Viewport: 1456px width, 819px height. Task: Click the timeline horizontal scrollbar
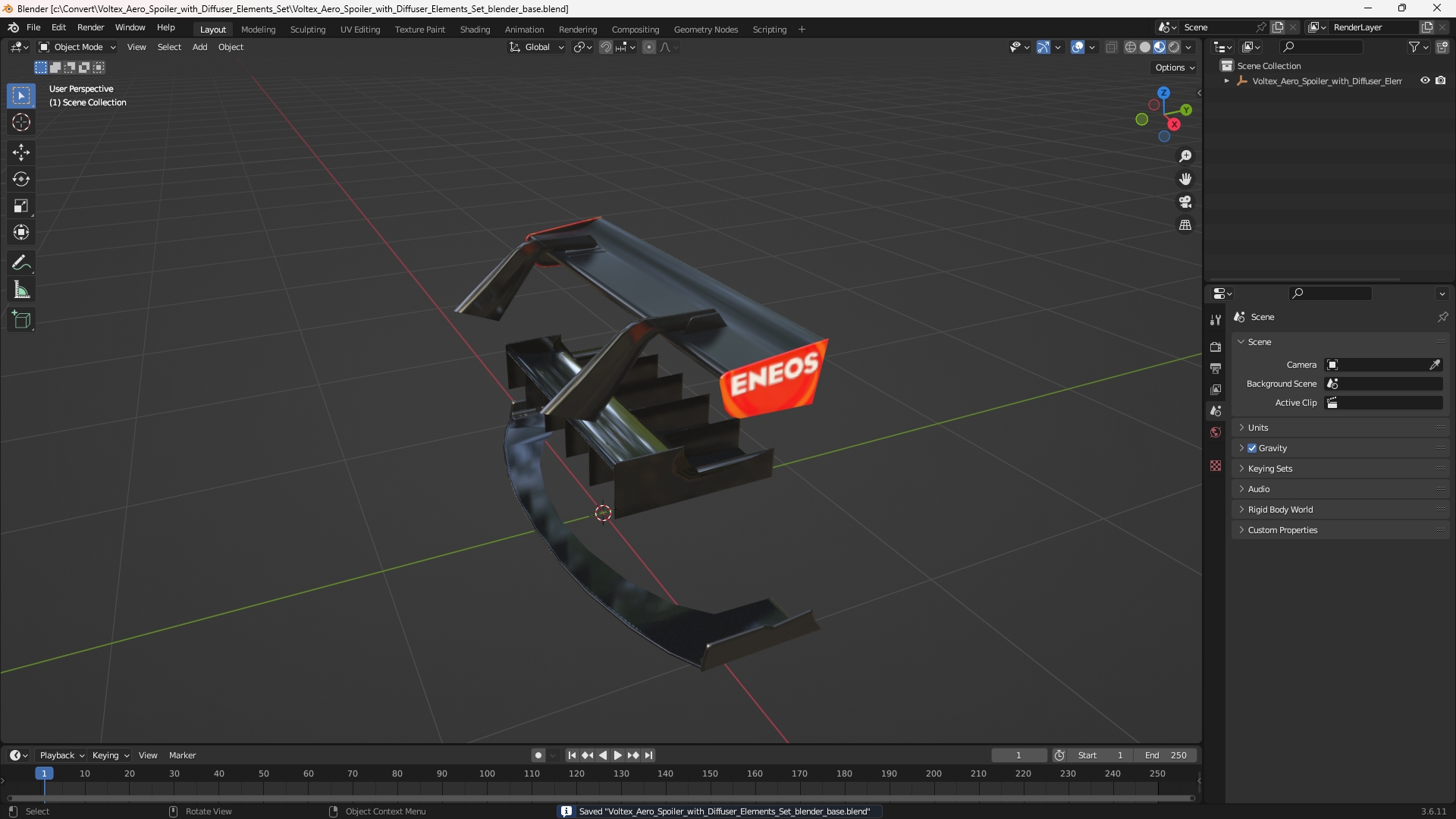tap(601, 798)
